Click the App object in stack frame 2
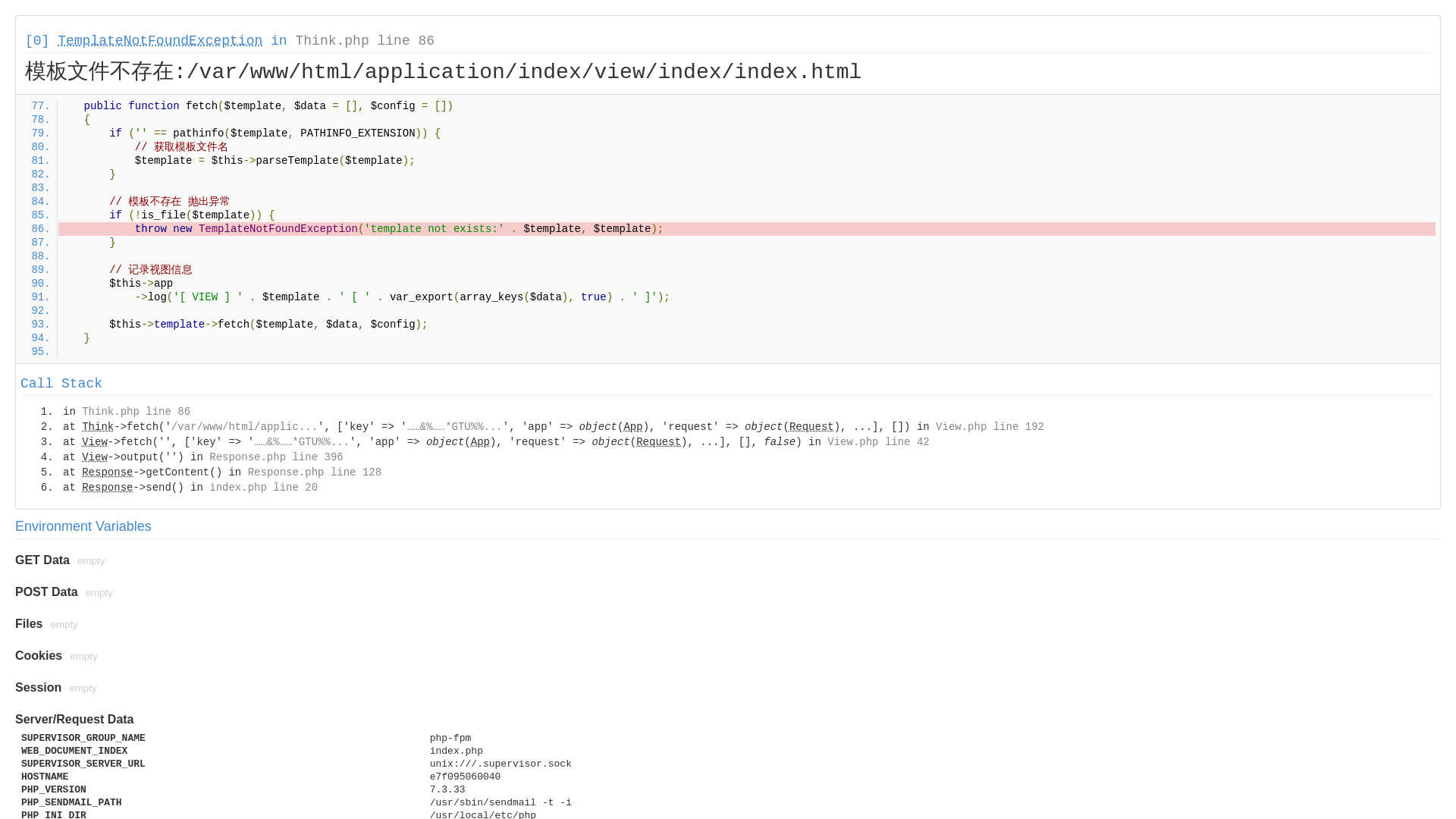The height and width of the screenshot is (819, 1456). [x=633, y=427]
